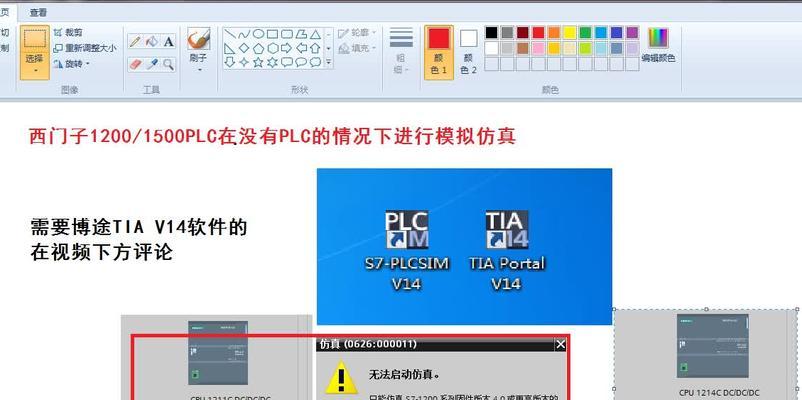Choose the Six-point star shape
Viewport: 802px width, 400px height.
tap(273, 62)
